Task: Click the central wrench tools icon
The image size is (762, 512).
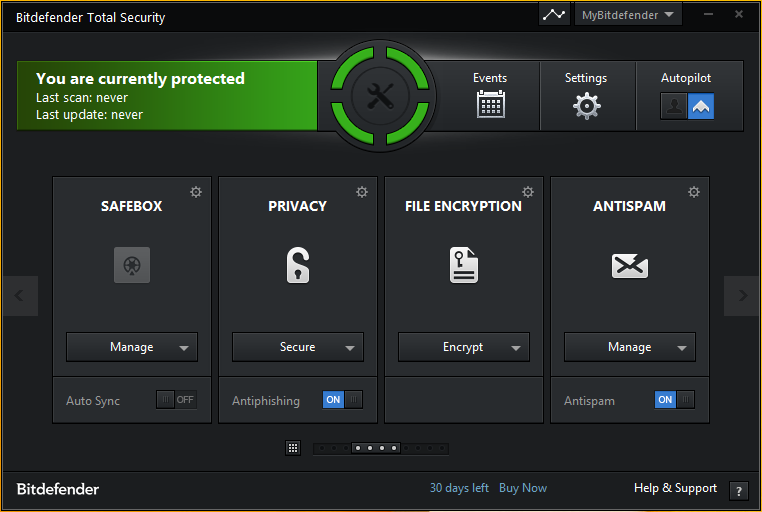Action: tap(381, 96)
